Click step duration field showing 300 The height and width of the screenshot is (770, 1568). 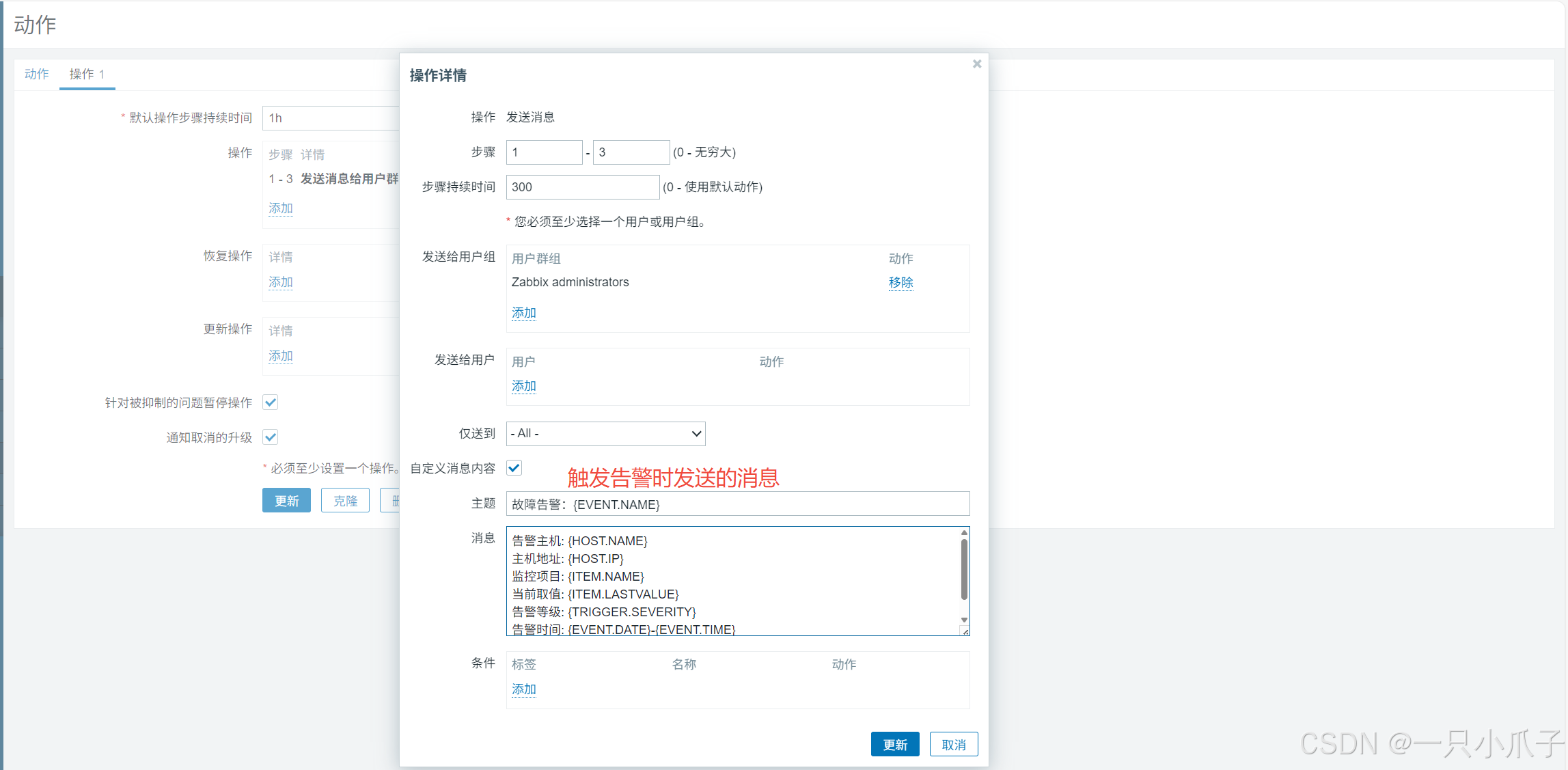click(x=582, y=187)
